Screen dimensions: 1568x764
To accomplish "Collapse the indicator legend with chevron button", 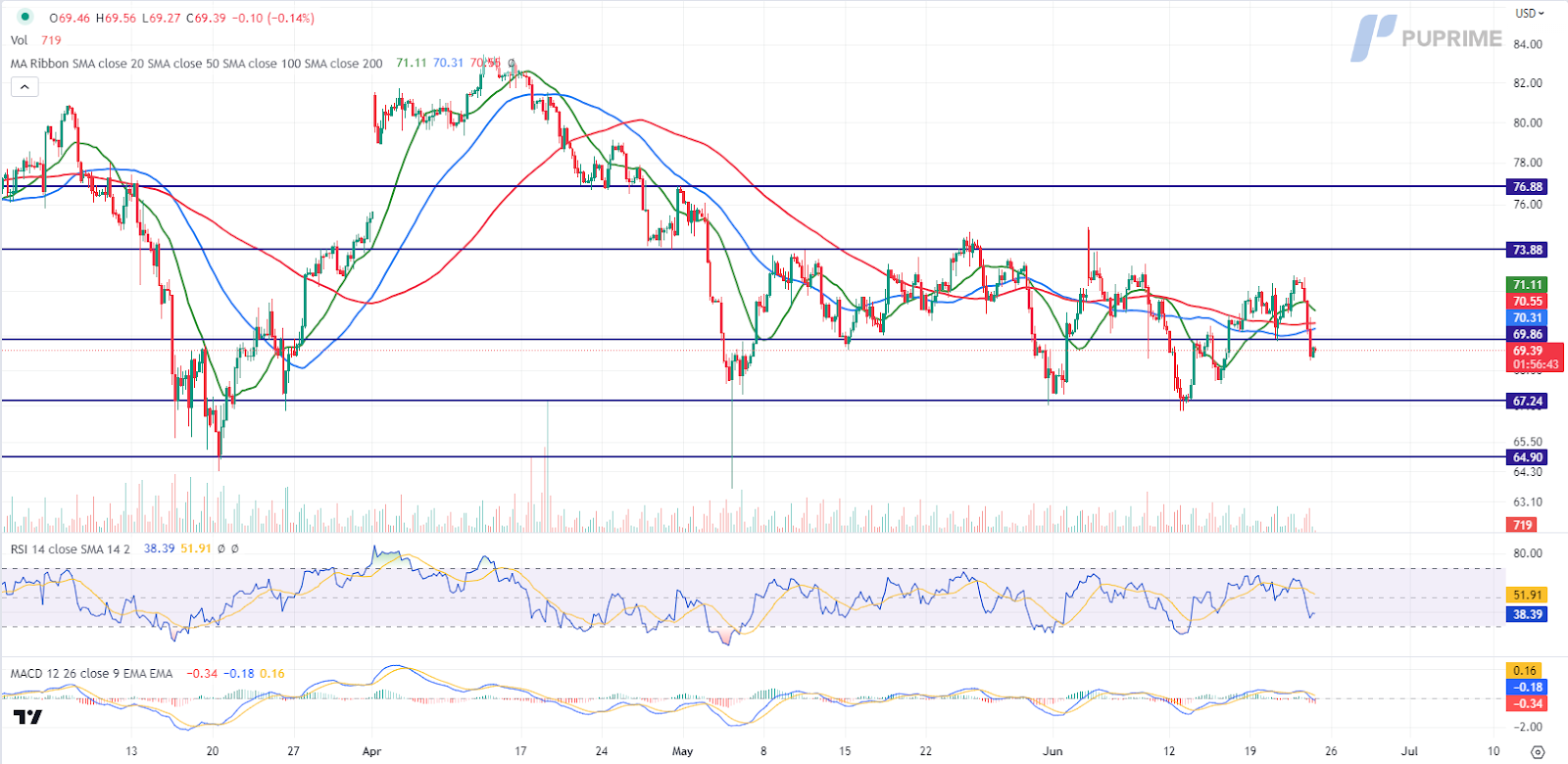I will pos(24,87).
